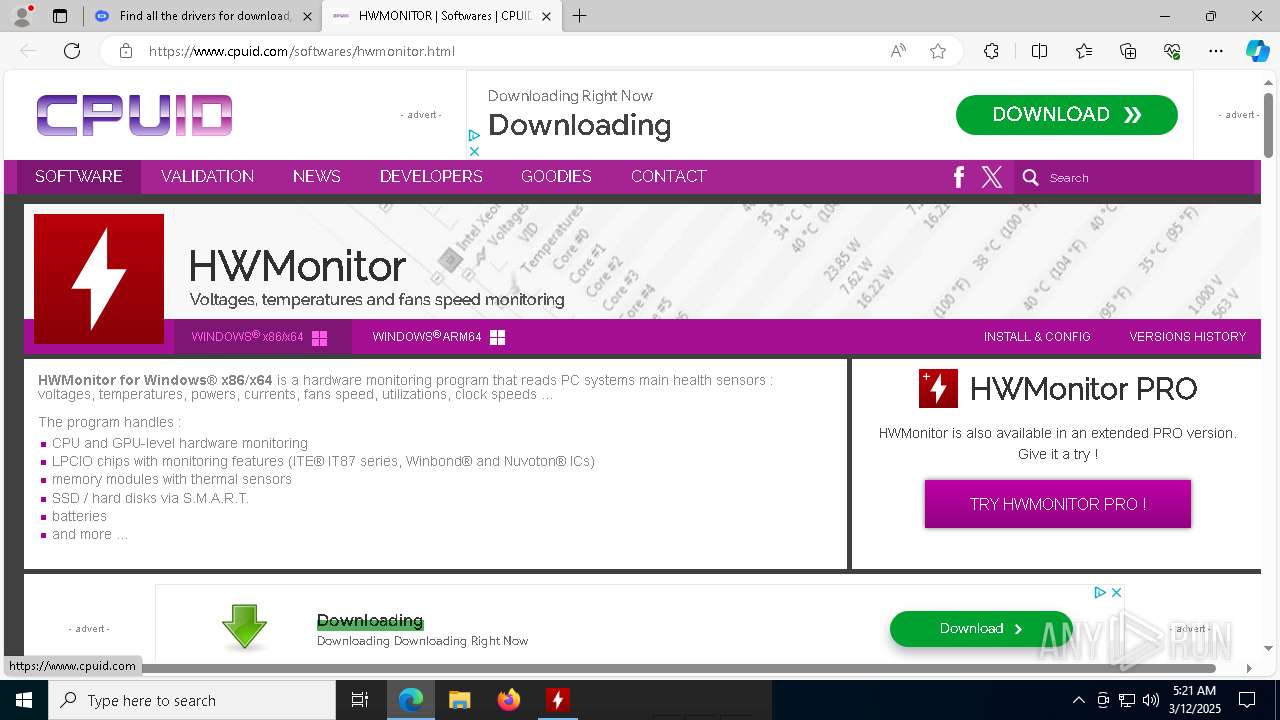
Task: Open the SOFTWARE menu
Action: point(78,176)
